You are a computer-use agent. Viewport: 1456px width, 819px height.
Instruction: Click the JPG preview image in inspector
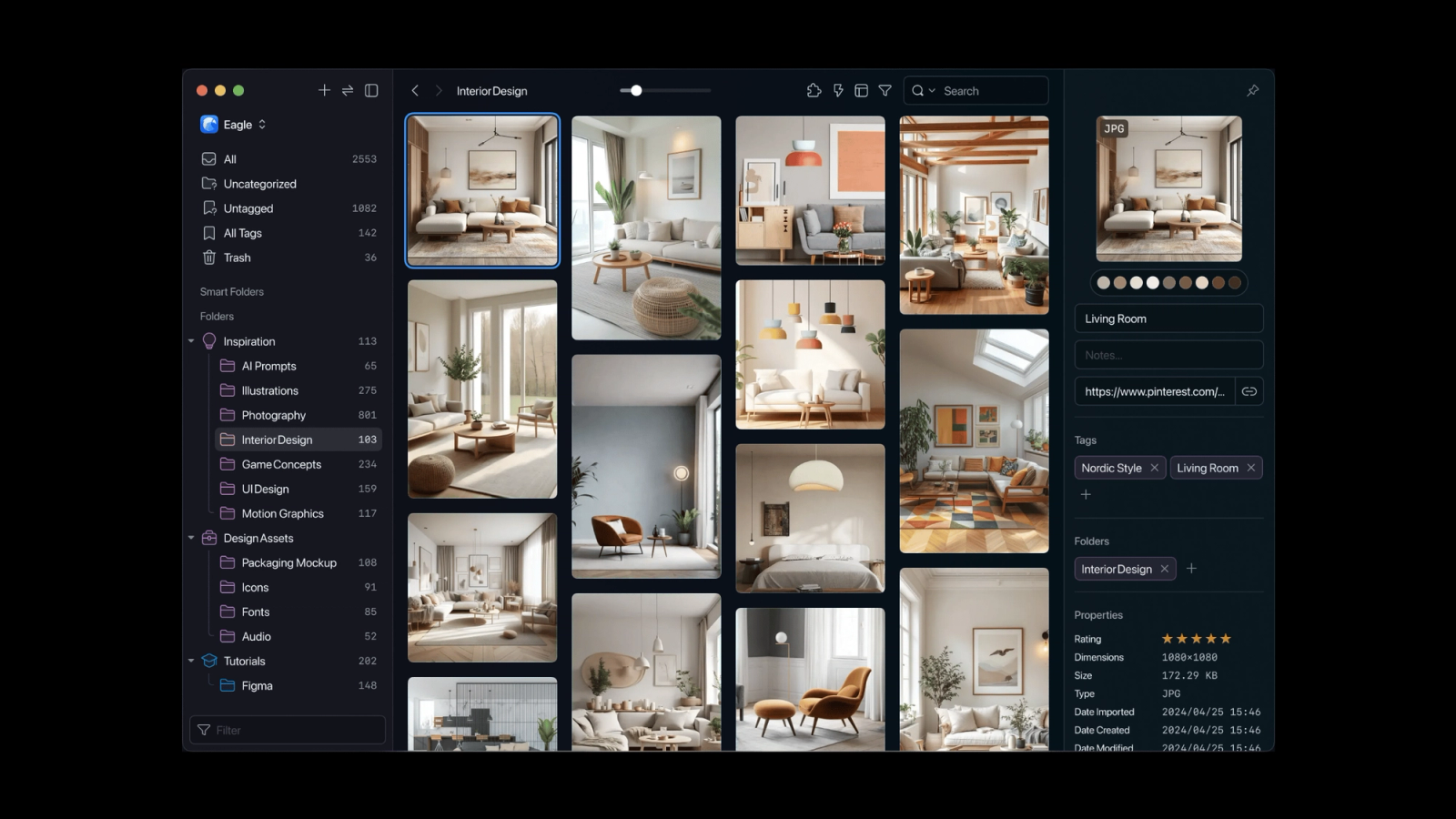point(1168,188)
